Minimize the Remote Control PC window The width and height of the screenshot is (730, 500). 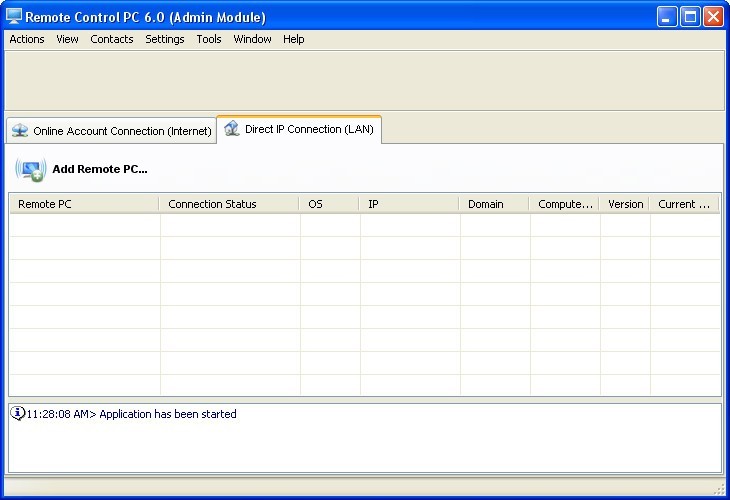click(667, 17)
